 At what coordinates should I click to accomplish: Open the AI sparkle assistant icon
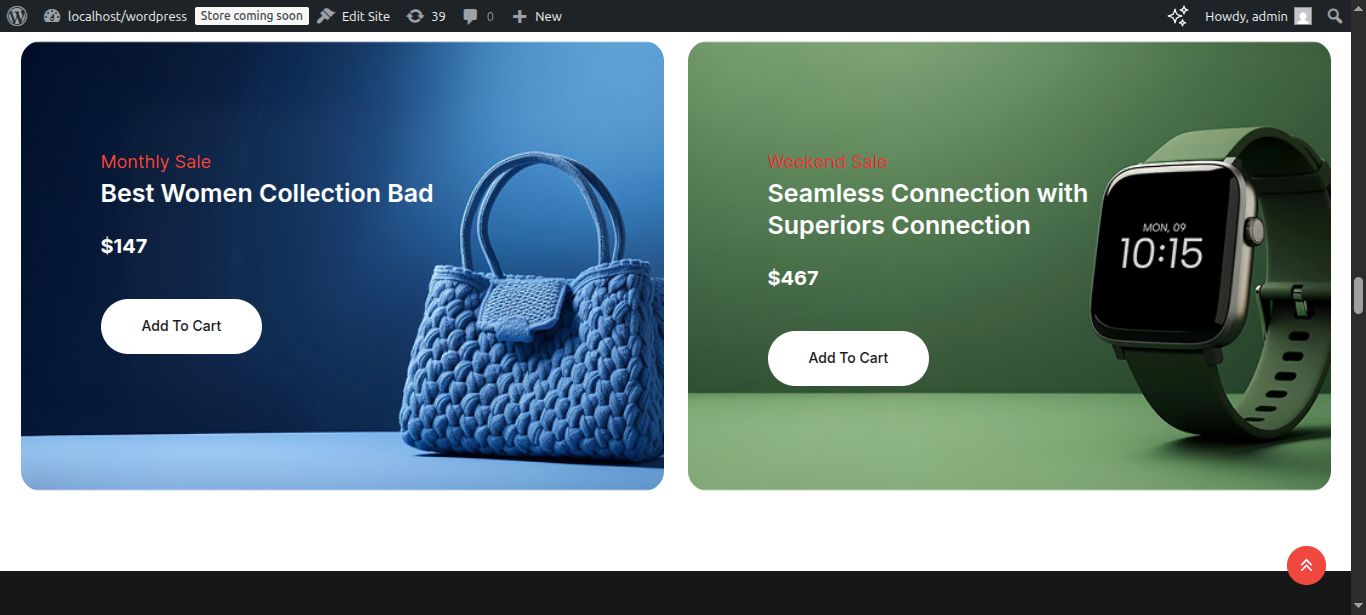[x=1178, y=16]
